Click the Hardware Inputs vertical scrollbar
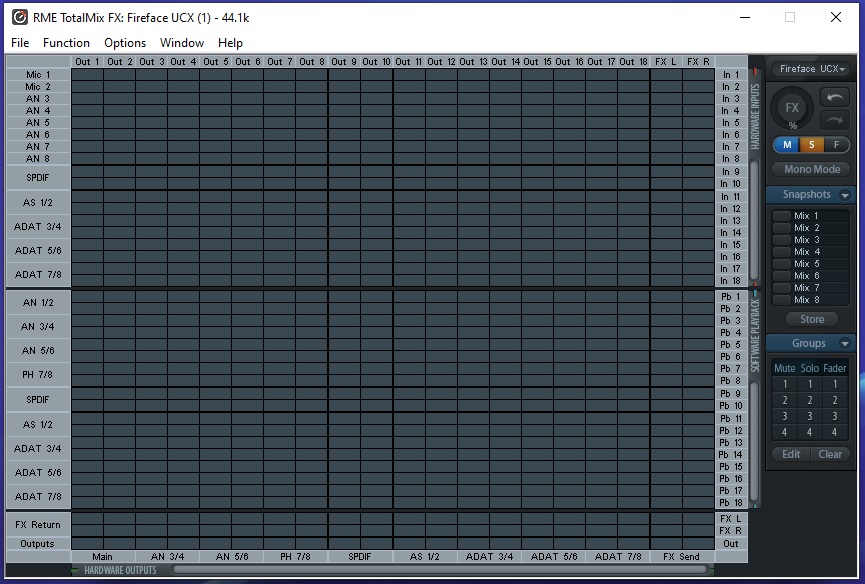Viewport: 865px width, 584px height. coord(754,221)
